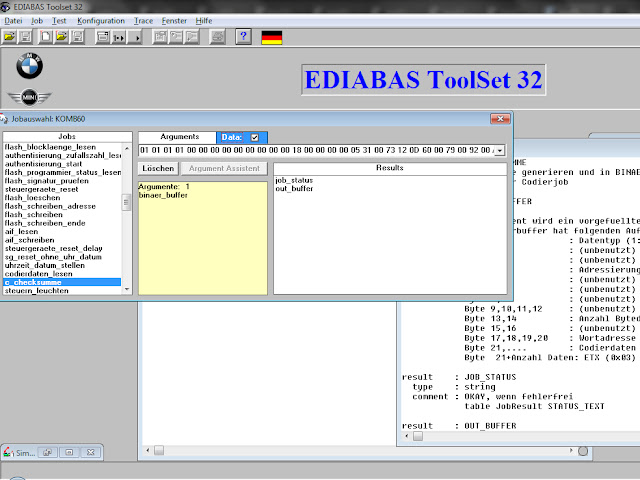The height and width of the screenshot is (480, 640).
Task: Click the job info horizontal scrollbar thumb
Action: click(x=418, y=436)
